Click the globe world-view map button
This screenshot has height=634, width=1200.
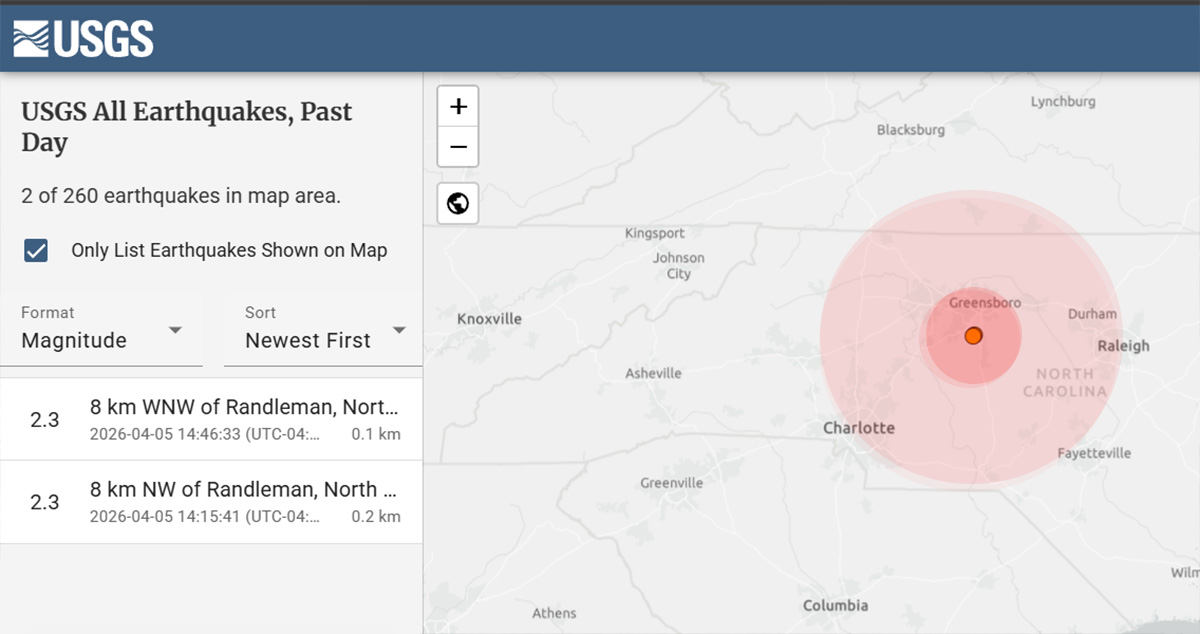pyautogui.click(x=458, y=204)
